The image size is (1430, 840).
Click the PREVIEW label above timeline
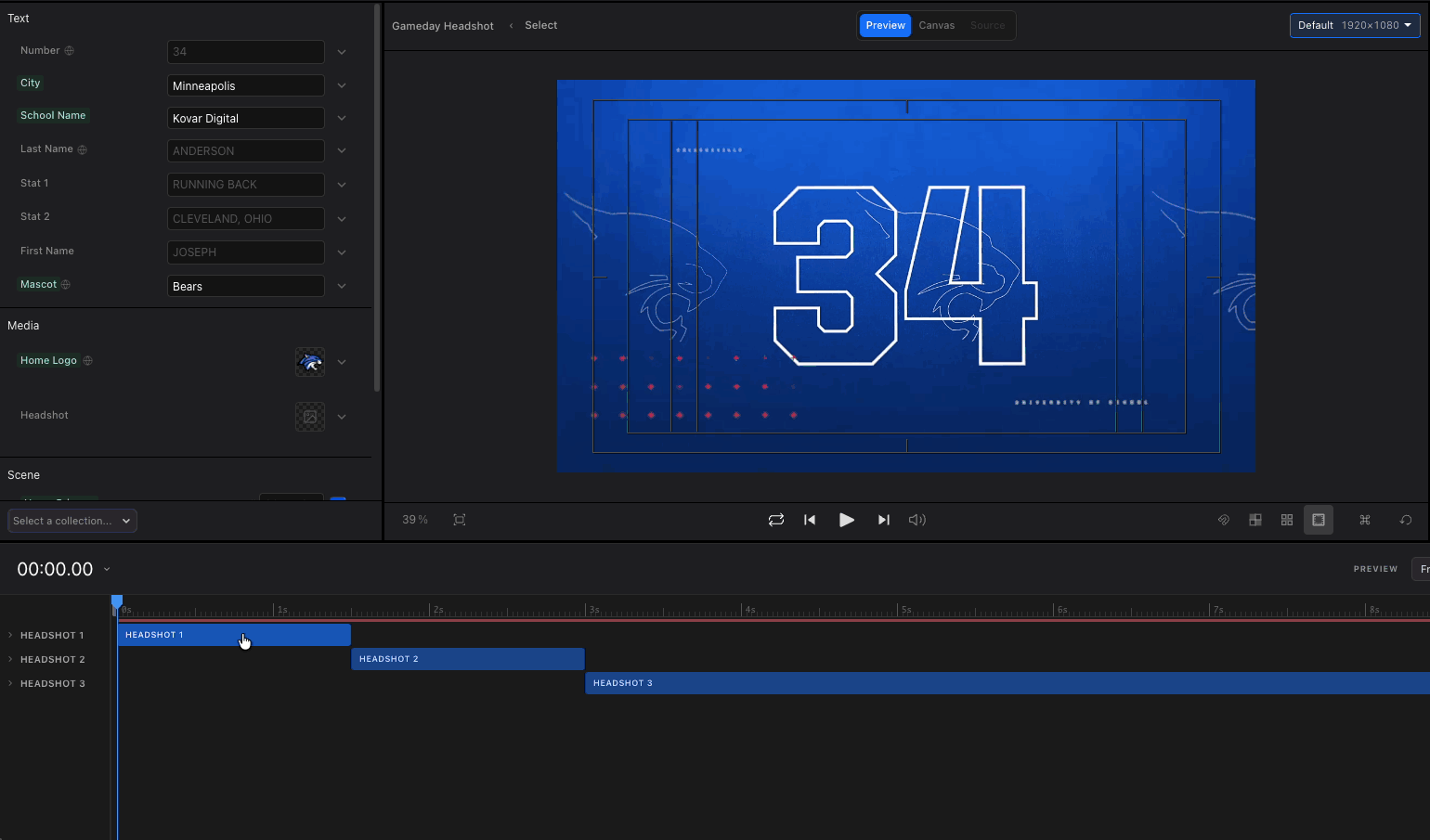1375,569
